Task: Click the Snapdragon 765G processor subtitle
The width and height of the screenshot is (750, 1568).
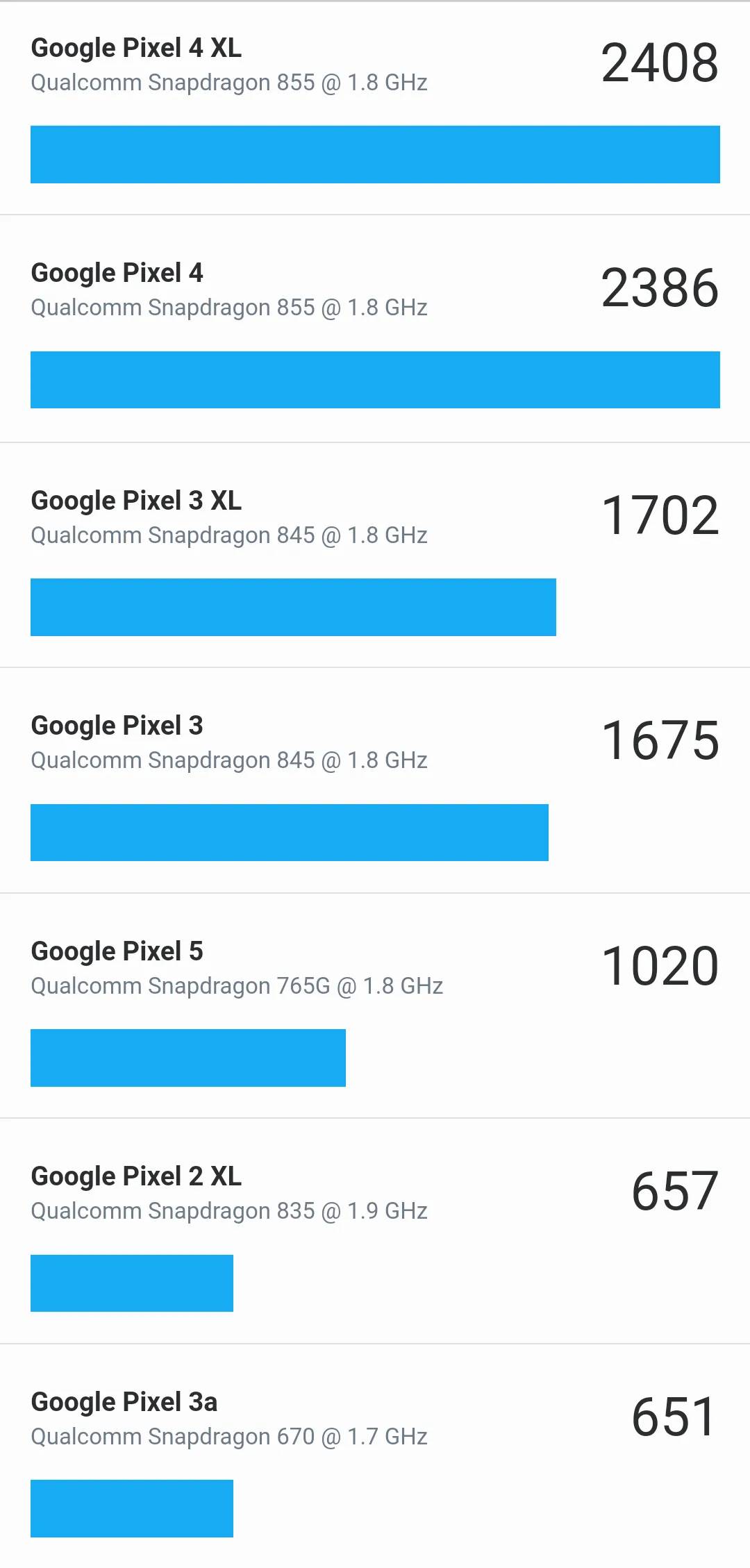Action: 237,986
